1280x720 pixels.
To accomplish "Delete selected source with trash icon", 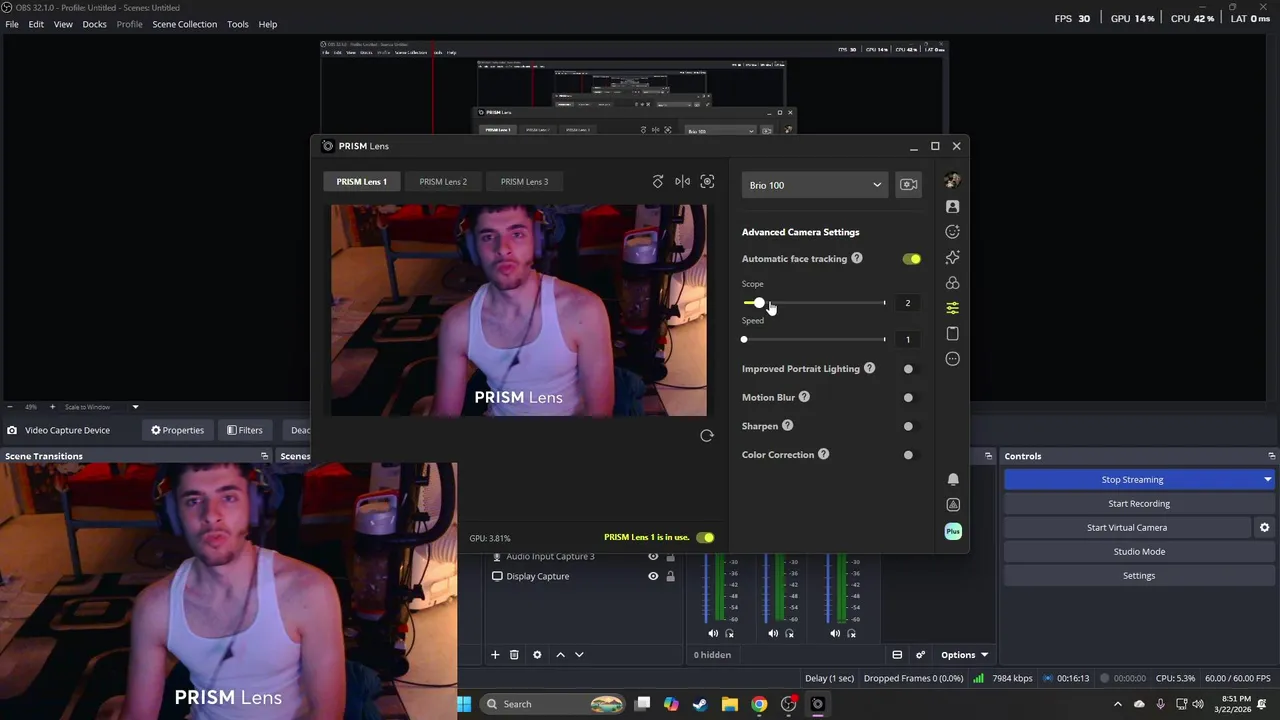I will (x=514, y=655).
